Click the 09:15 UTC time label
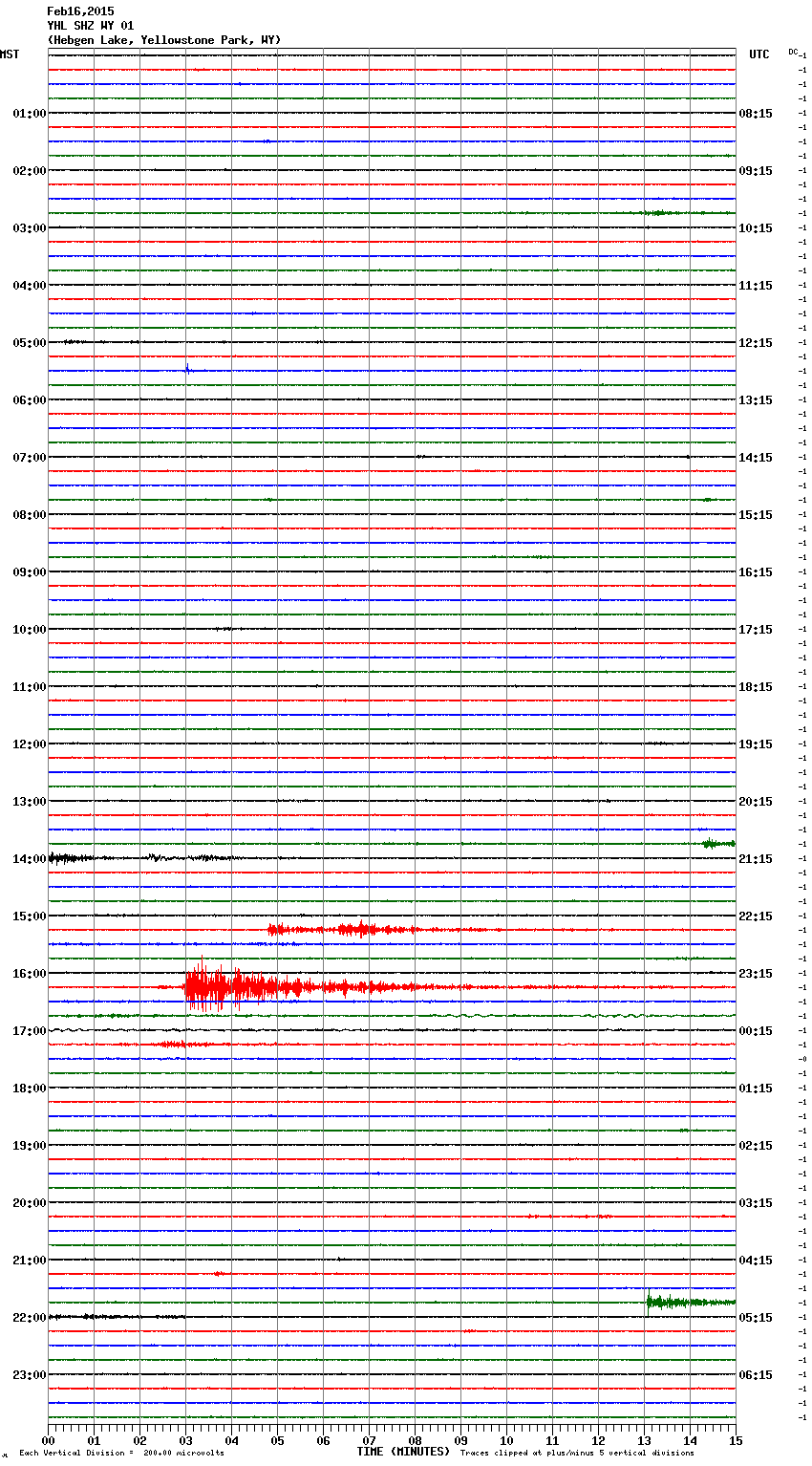Image resolution: width=812 pixels, height=1466 pixels. [756, 171]
